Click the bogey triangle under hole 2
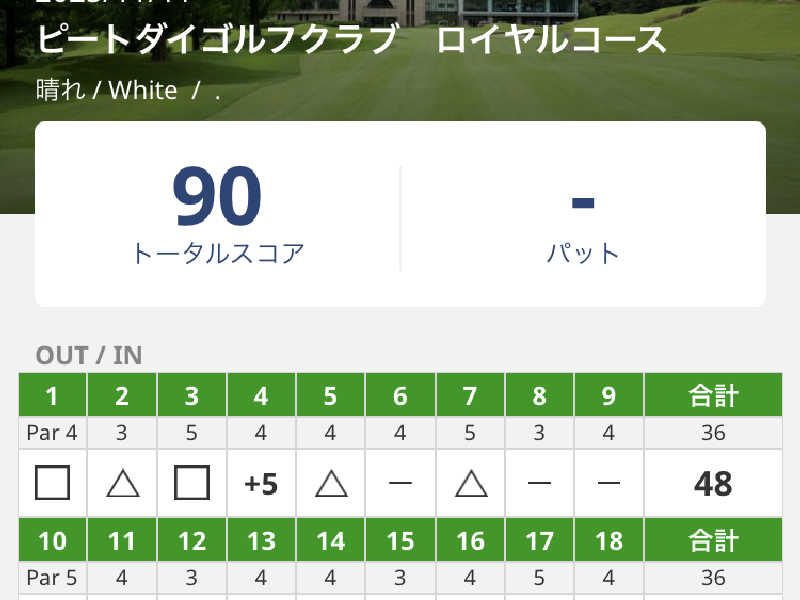This screenshot has width=800, height=600. 122,484
